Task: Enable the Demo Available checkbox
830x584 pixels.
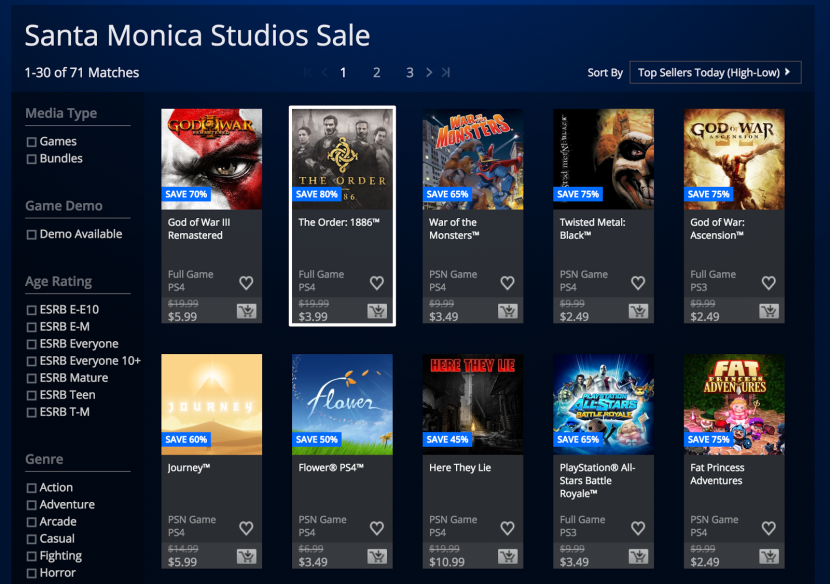Action: (32, 235)
